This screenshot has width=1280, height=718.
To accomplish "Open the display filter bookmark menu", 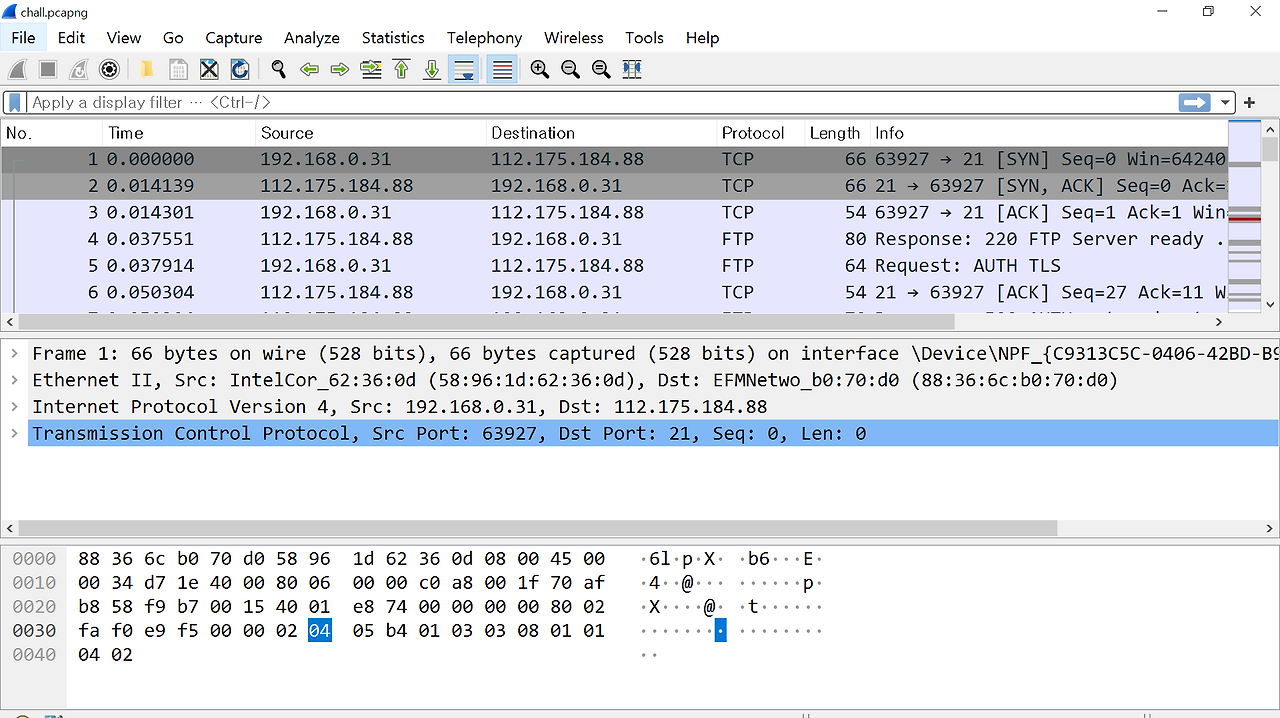I will coord(15,102).
